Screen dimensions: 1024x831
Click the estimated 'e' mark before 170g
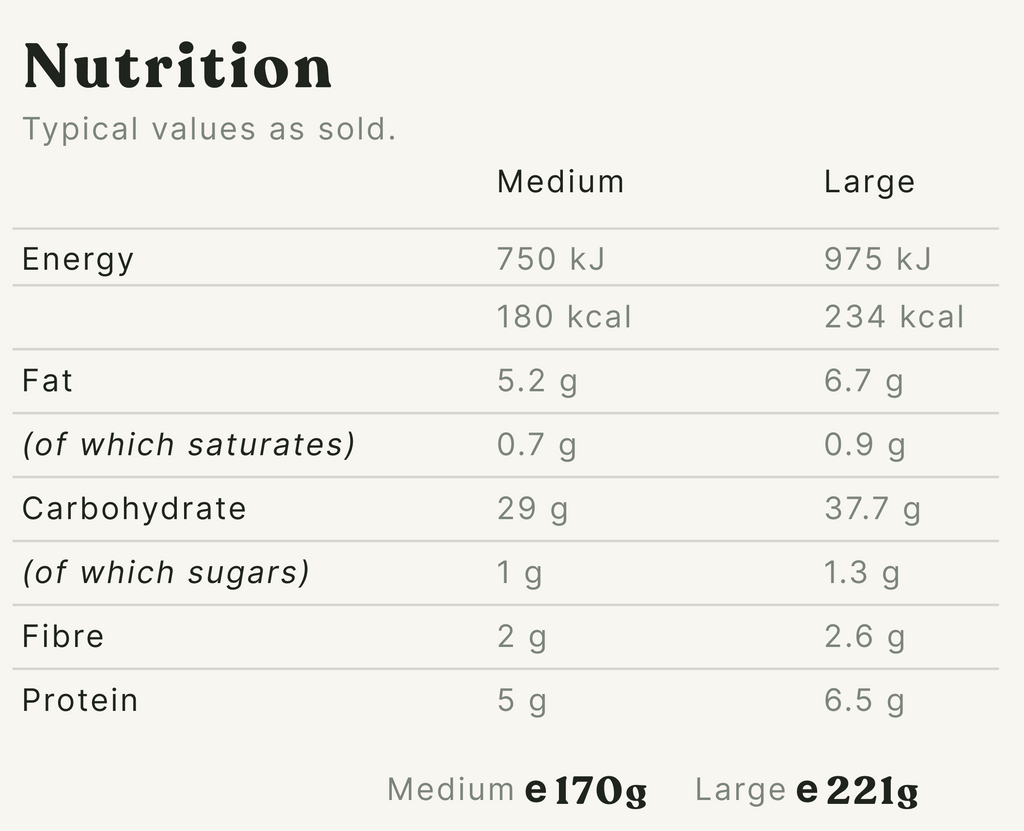[x=536, y=791]
